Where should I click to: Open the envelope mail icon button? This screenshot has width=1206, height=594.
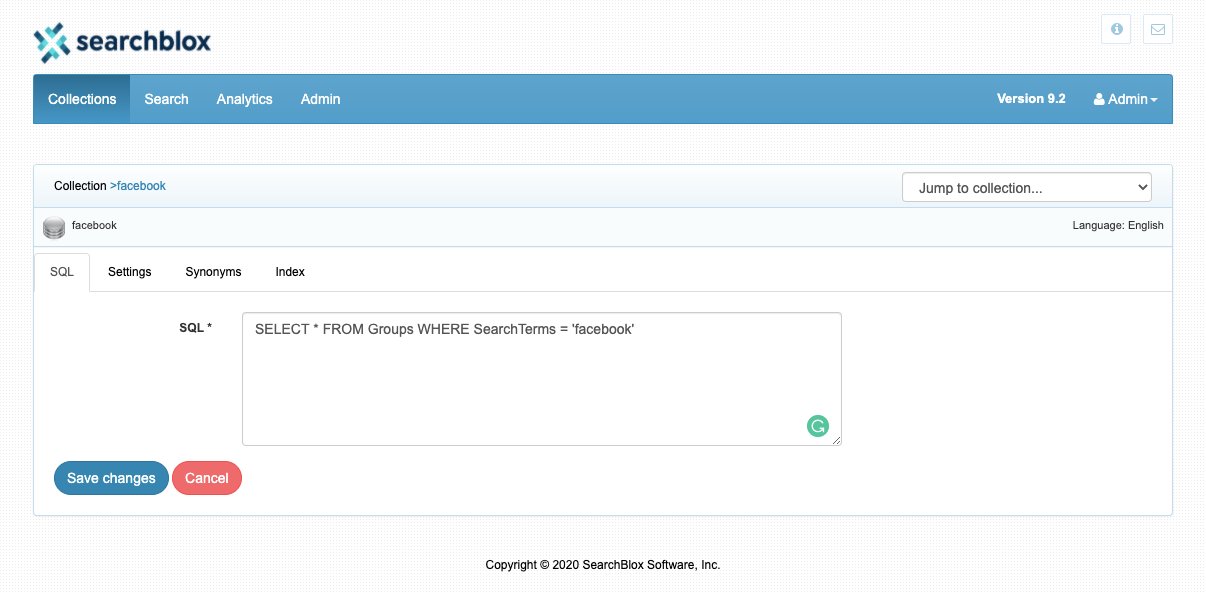click(x=1158, y=29)
